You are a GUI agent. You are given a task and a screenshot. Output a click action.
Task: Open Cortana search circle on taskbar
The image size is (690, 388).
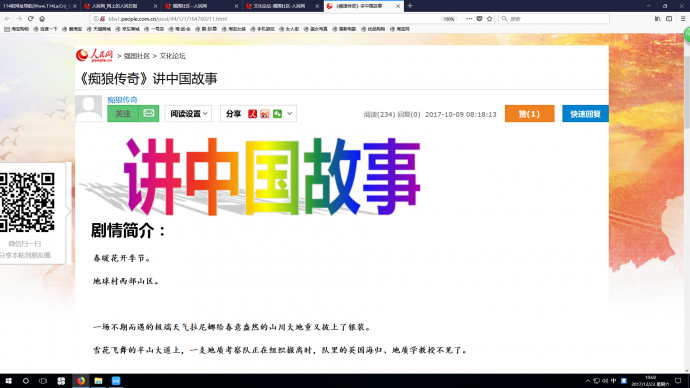[x=26, y=381]
